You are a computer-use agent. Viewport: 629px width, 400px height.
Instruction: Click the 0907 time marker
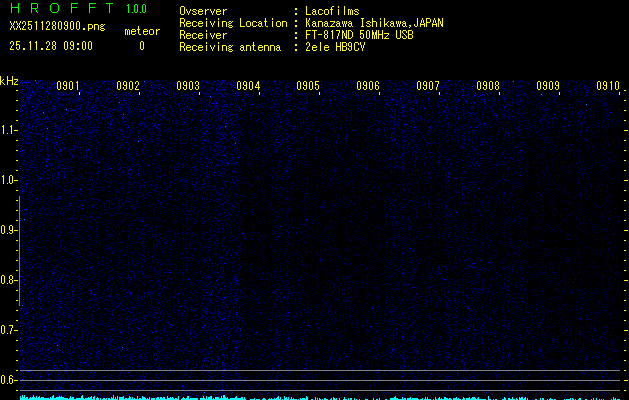click(428, 87)
